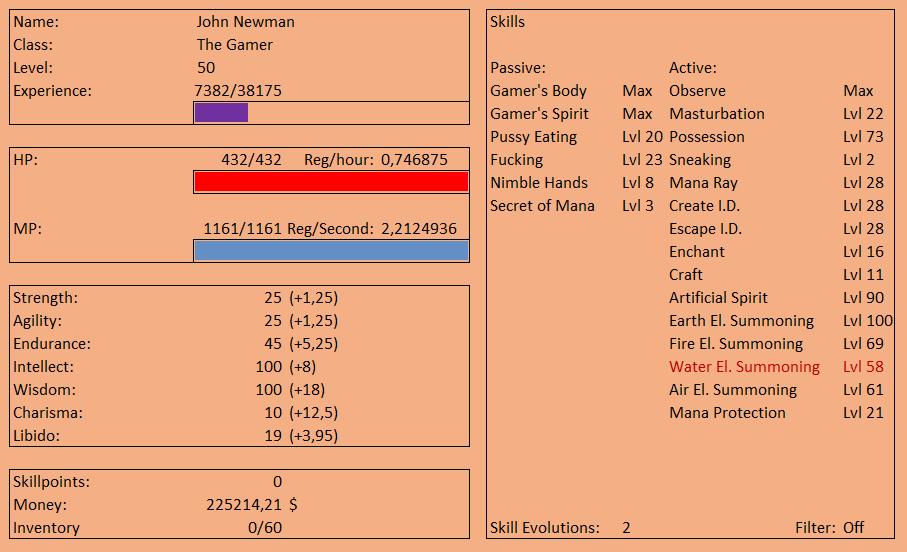Click the Skill Evolutions label
This screenshot has width=907, height=552.
544,528
